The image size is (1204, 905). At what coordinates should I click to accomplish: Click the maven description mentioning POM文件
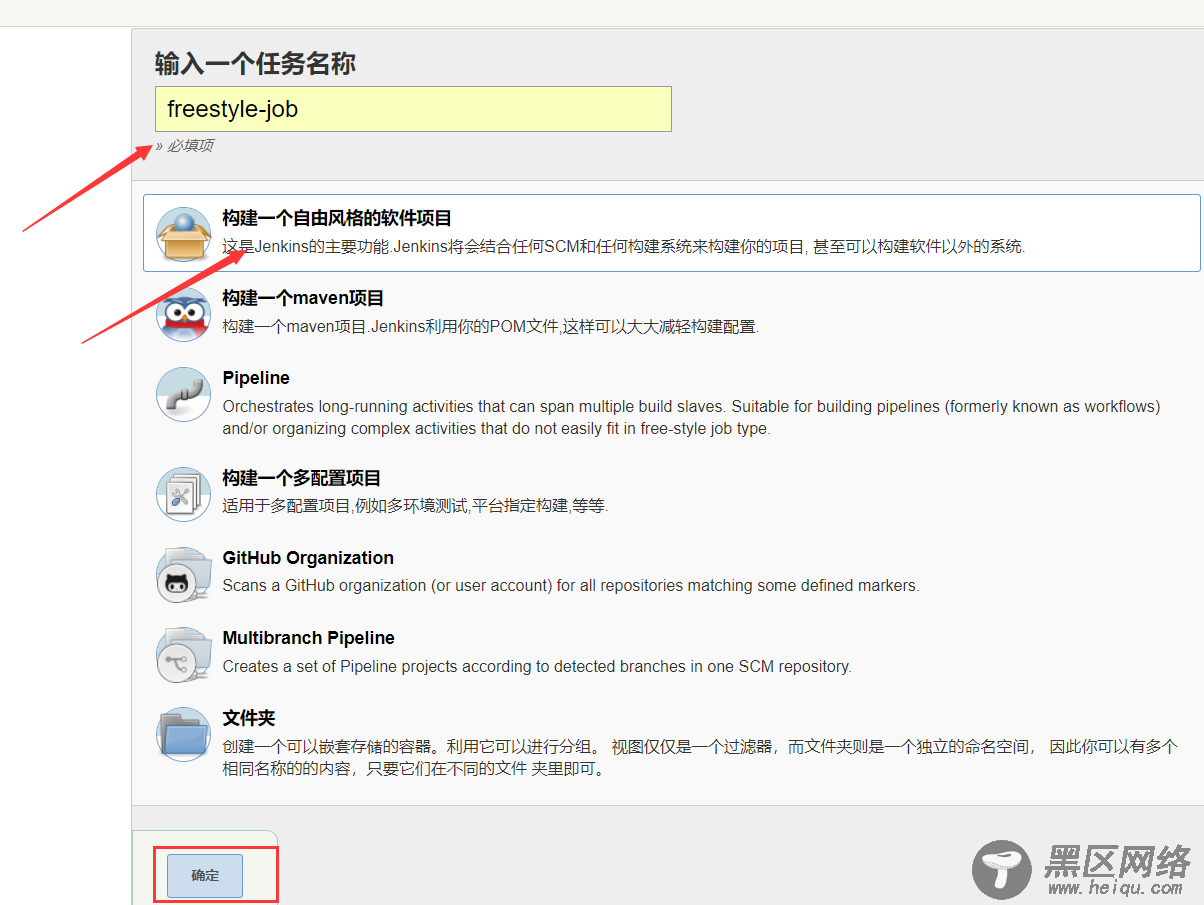point(491,326)
